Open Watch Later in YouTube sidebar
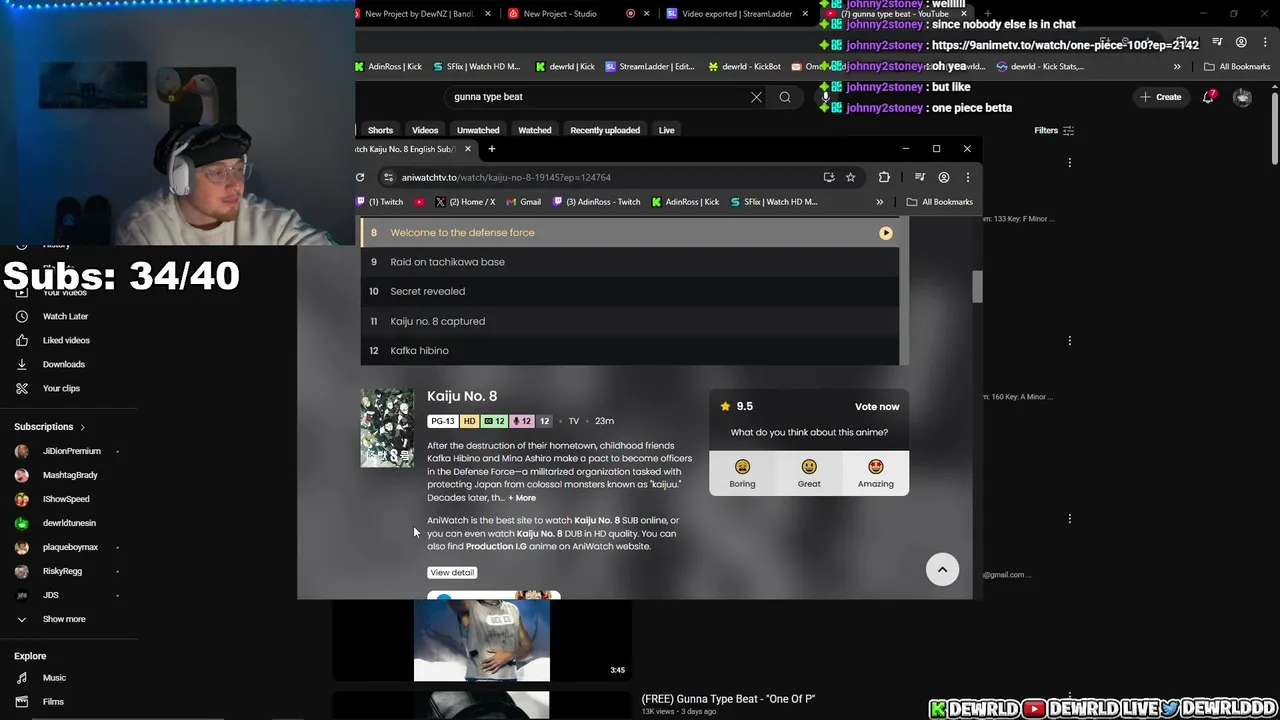 (x=65, y=316)
